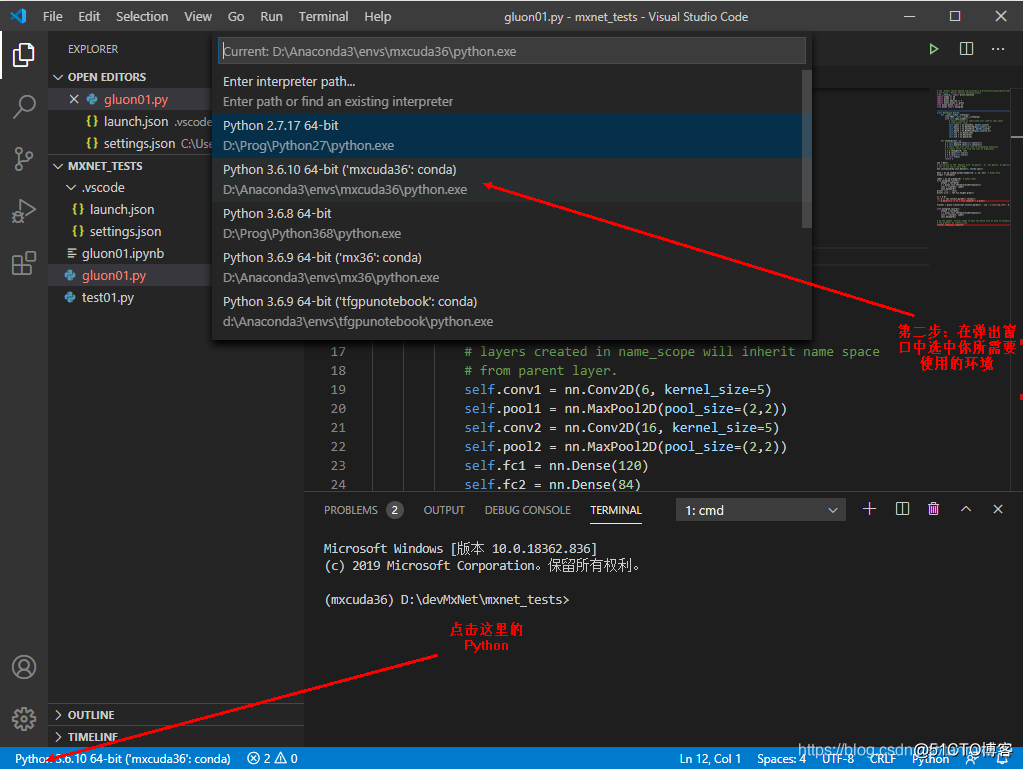
Task: Split the editor to the right
Action: click(966, 49)
